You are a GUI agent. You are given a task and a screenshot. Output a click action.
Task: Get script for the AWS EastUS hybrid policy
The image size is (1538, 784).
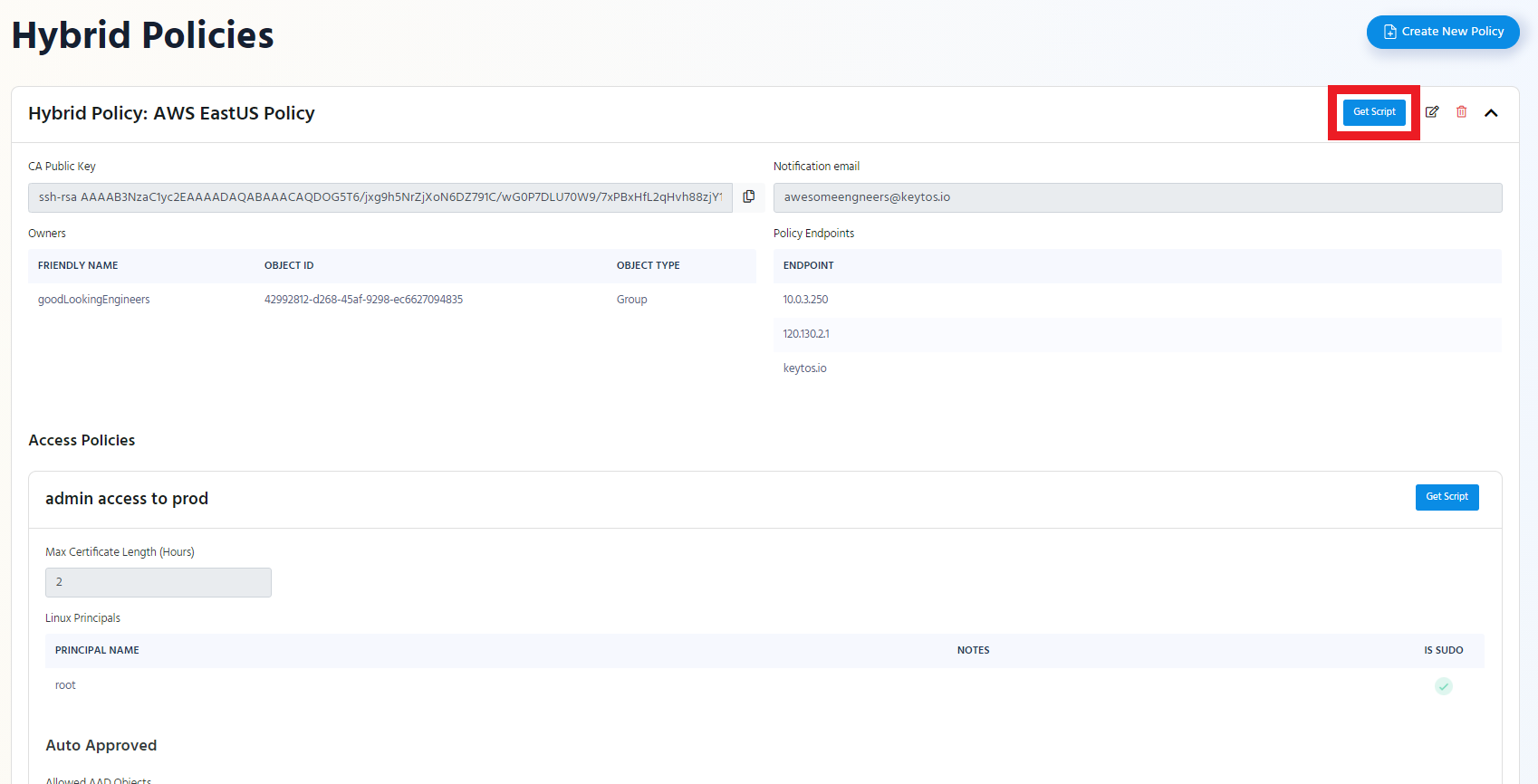pyautogui.click(x=1374, y=112)
